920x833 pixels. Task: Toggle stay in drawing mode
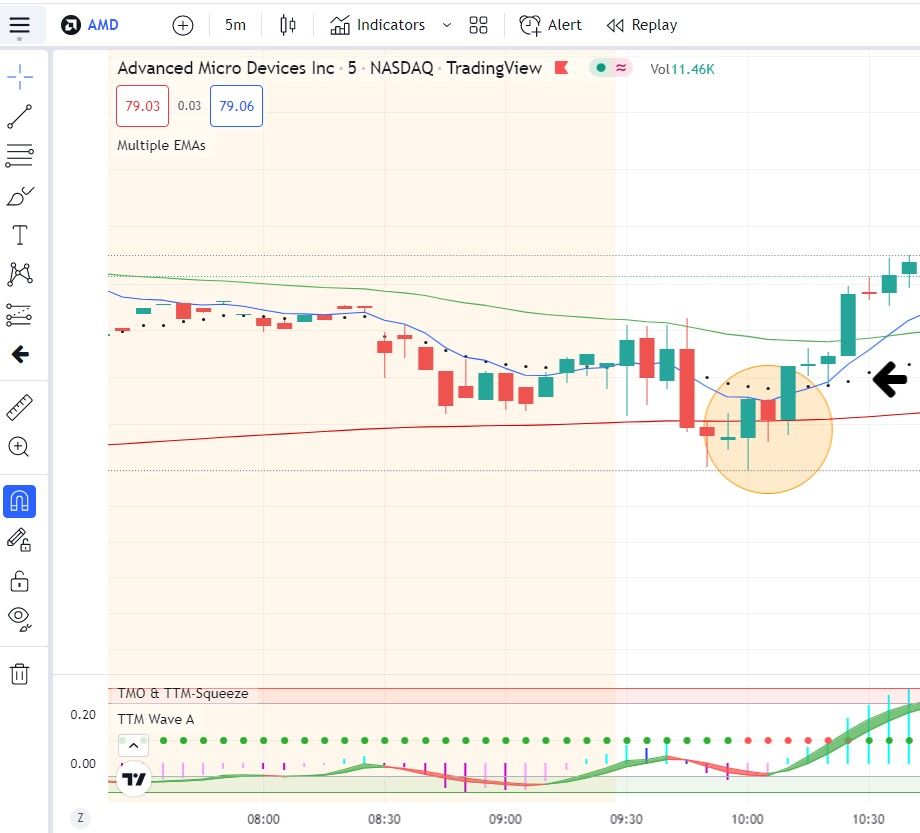19,540
